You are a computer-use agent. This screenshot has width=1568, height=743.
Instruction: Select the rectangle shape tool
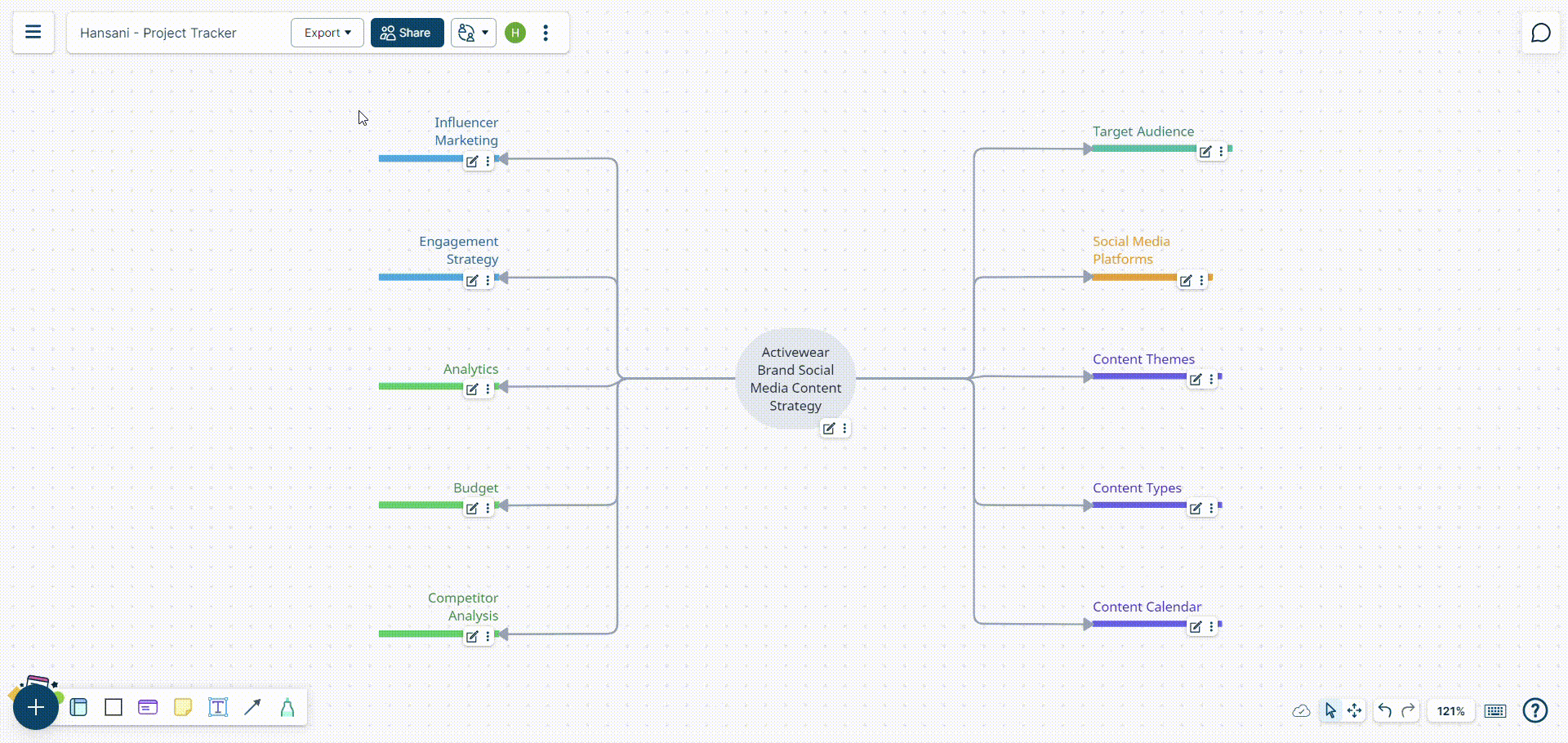(114, 707)
